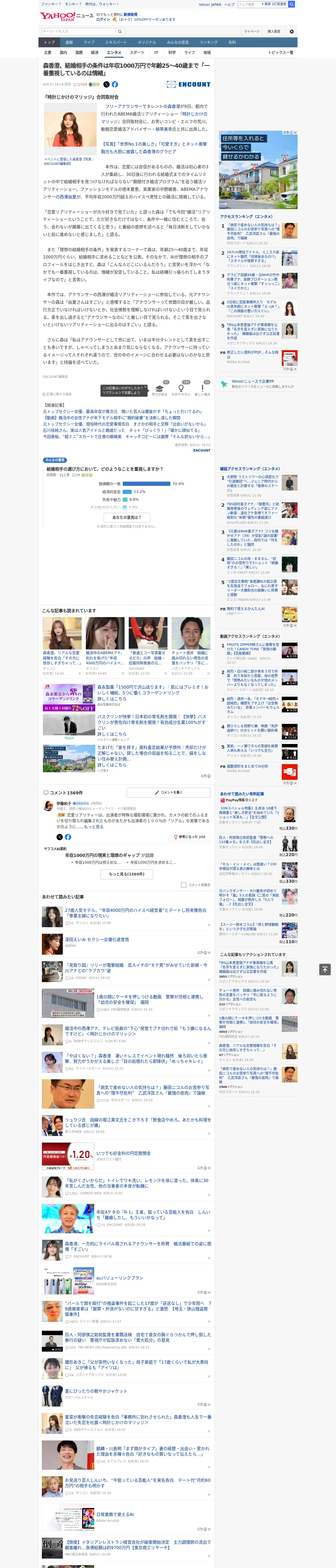This screenshot has height=1568, width=336.
Task: Open the ENCOUNT logo beside the article date
Action: tap(188, 85)
